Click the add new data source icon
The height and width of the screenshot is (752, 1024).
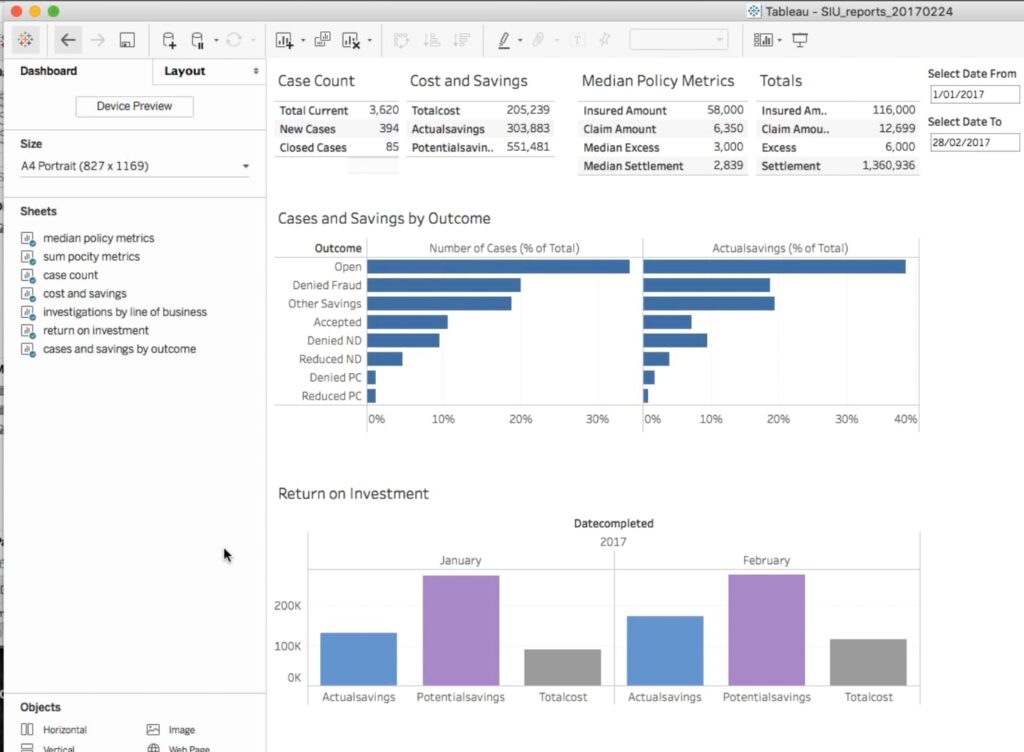(x=169, y=40)
